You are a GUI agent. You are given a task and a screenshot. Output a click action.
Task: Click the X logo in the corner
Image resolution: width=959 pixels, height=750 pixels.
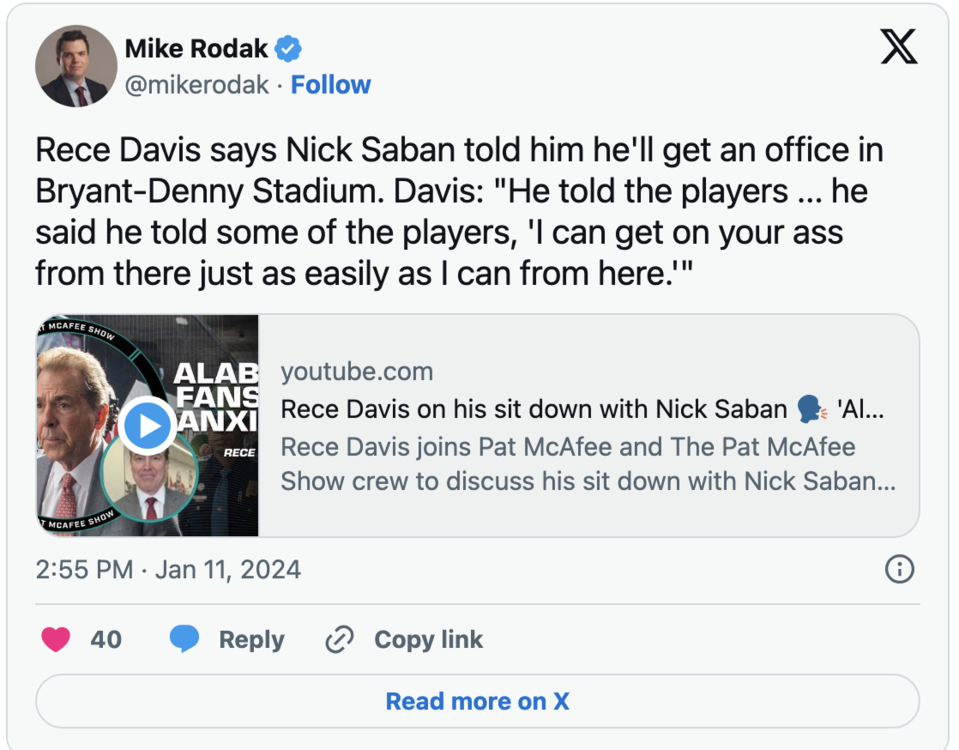point(898,47)
